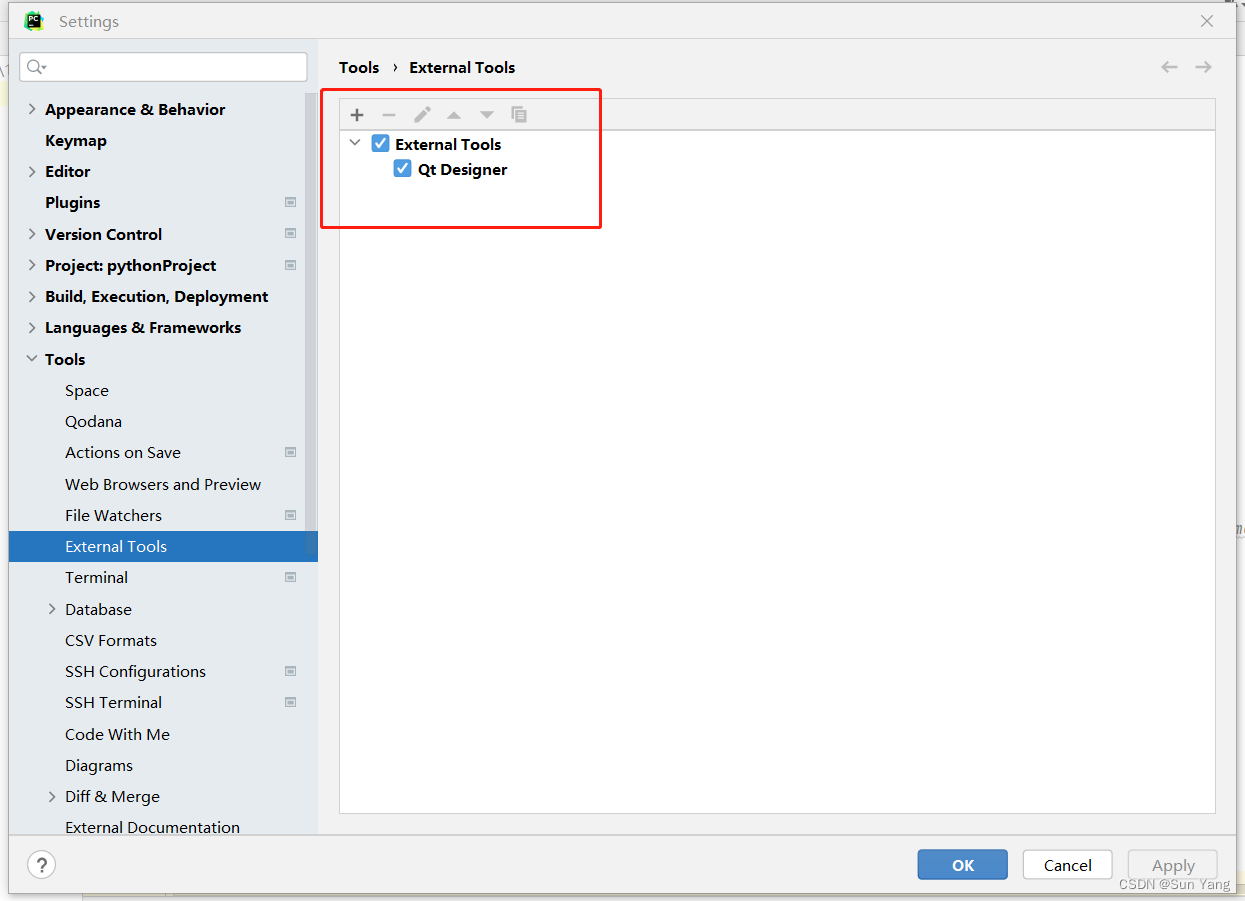Viewport: 1245px width, 901px height.
Task: Click the Apply button
Action: 1173,865
